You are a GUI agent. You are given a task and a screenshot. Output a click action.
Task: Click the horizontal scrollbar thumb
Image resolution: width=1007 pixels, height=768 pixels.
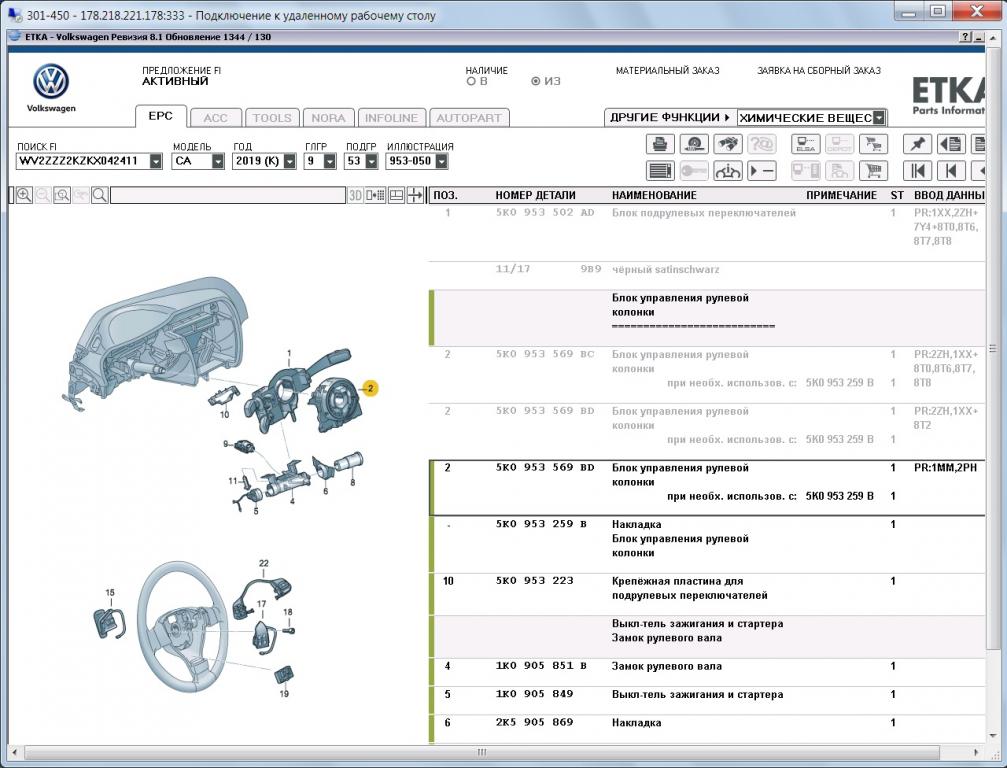coord(482,752)
